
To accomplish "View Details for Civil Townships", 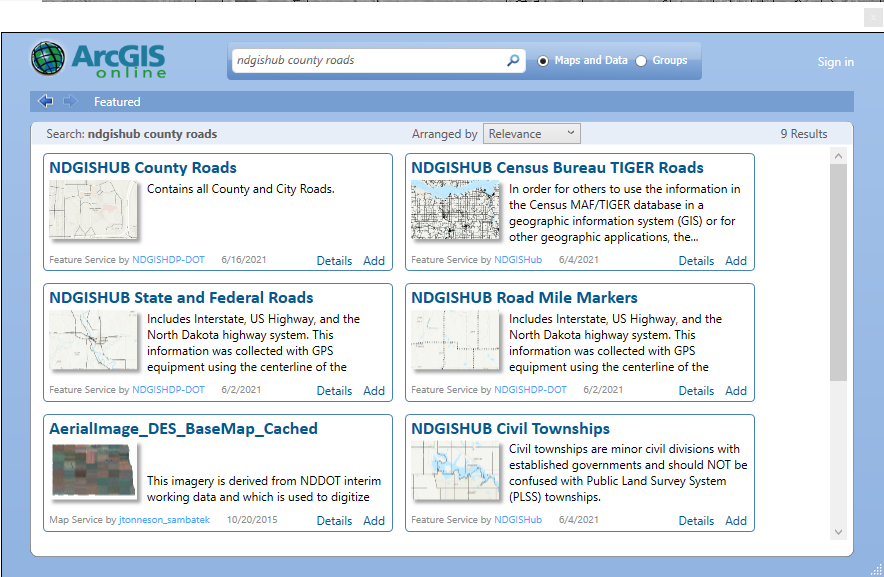I will click(x=696, y=521).
